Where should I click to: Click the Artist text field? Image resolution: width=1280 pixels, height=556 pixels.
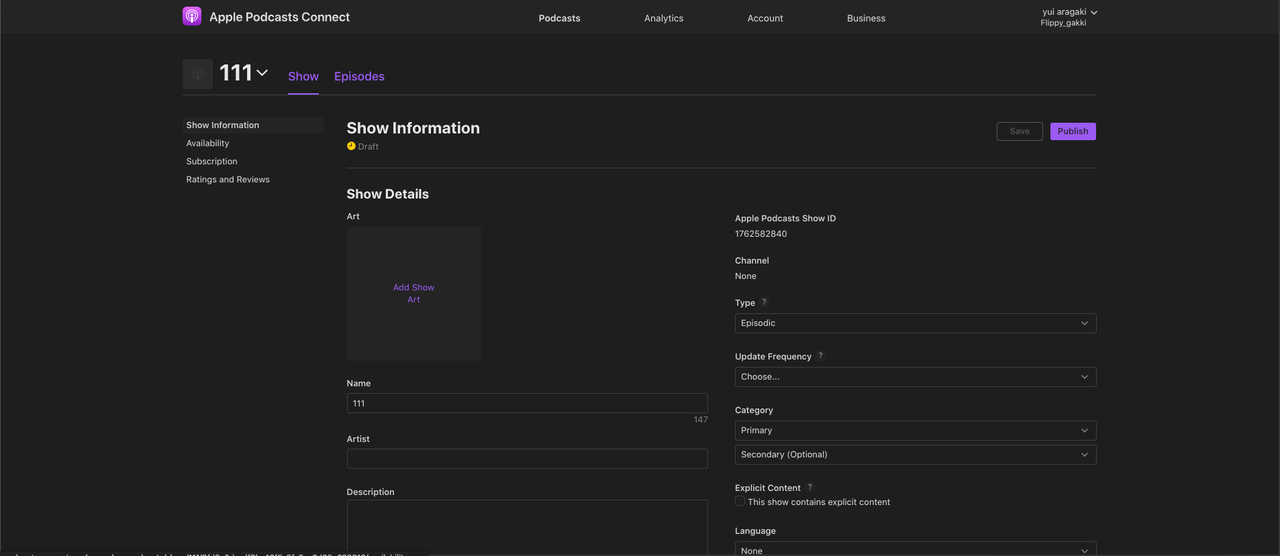[x=527, y=459]
